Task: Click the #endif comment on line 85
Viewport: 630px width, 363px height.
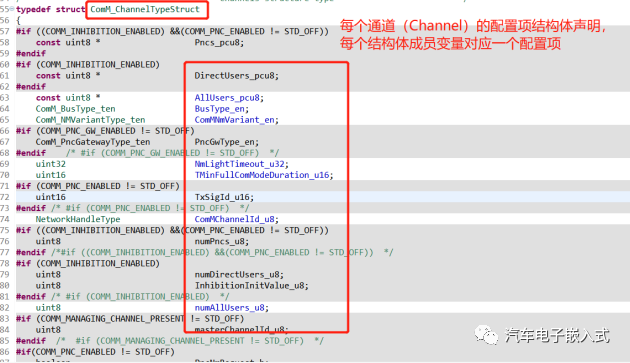Action: (x=190, y=341)
